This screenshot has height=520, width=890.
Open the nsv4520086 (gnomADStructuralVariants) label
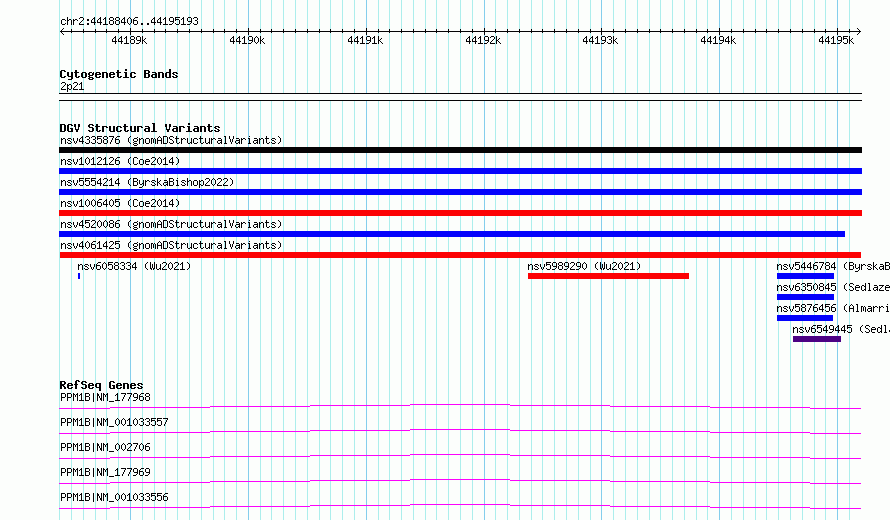pyautogui.click(x=171, y=224)
